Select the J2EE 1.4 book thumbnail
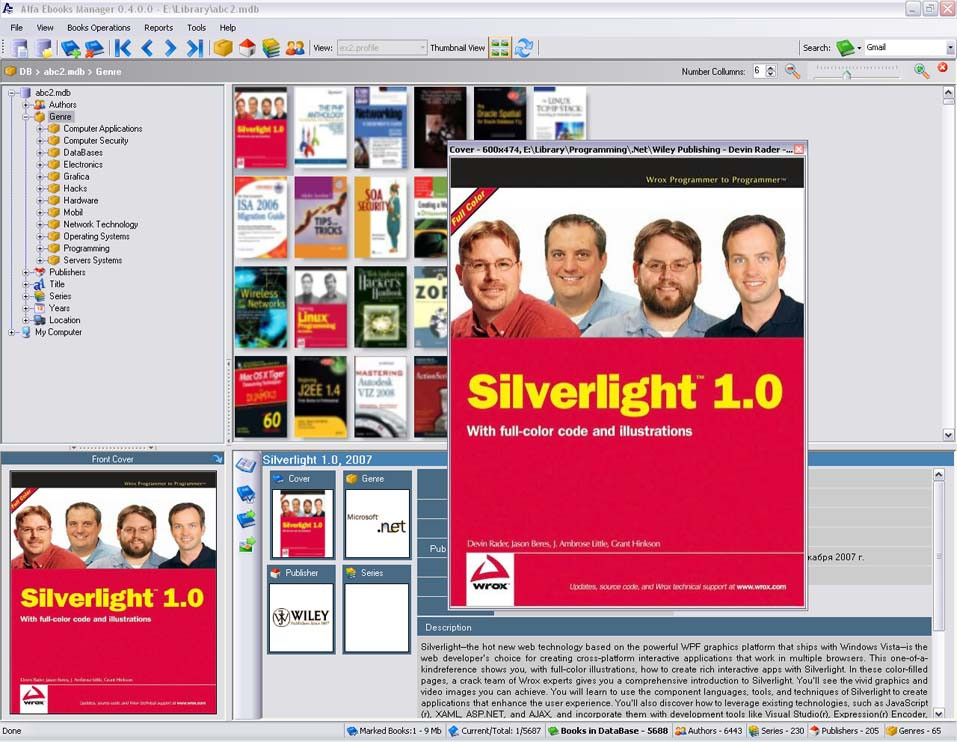957x742 pixels. (x=320, y=397)
